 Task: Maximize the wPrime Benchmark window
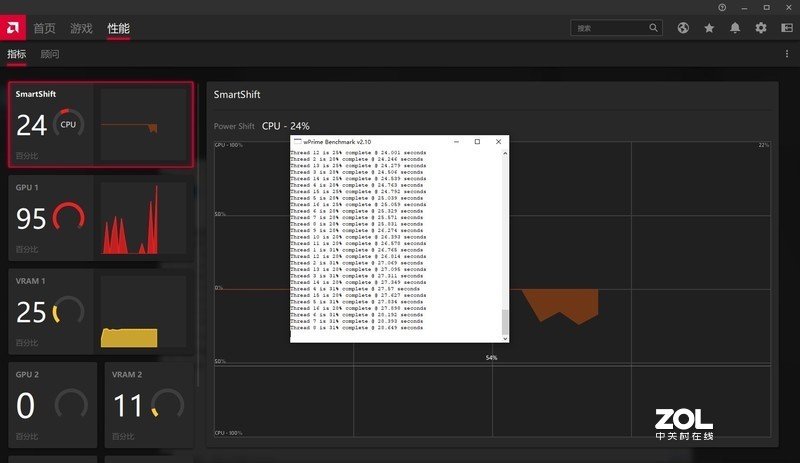pos(478,142)
